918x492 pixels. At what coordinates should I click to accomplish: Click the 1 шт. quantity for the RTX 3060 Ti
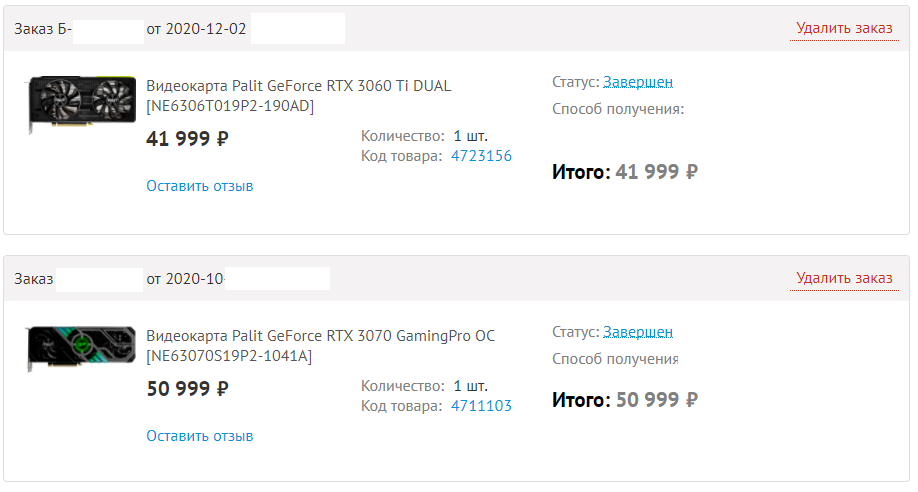(470, 135)
